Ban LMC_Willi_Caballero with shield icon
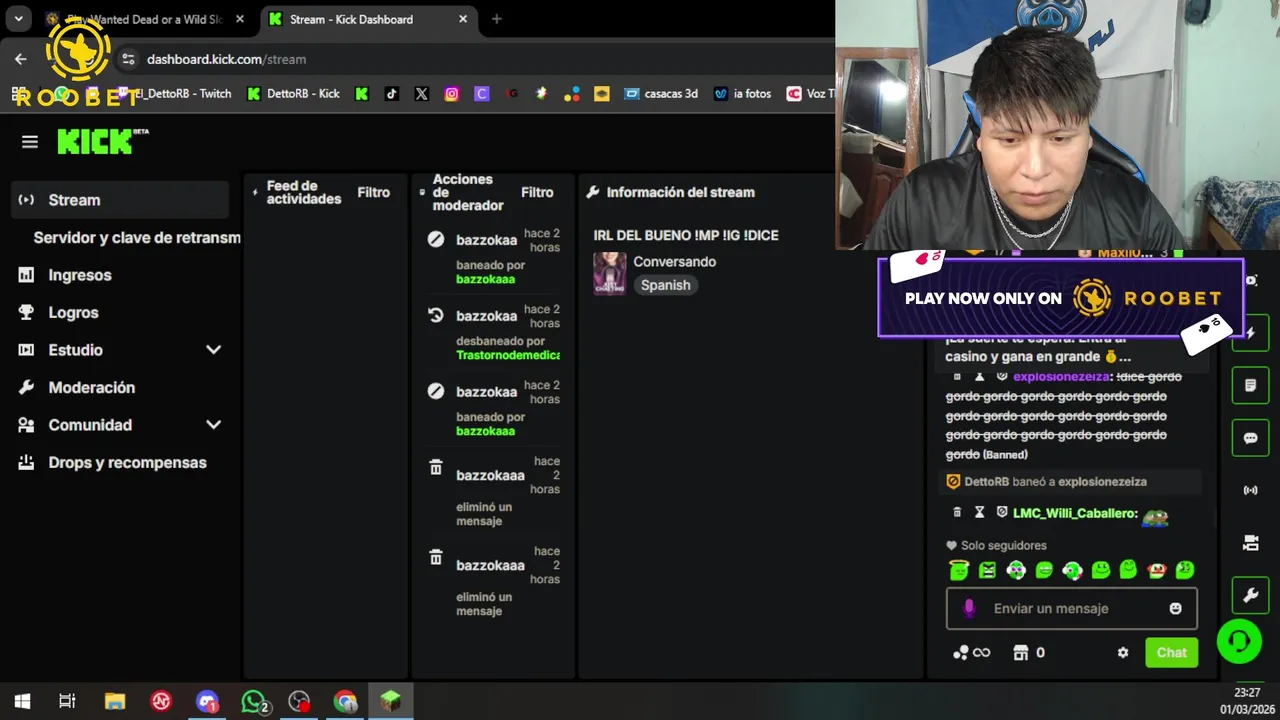Screen dimensions: 1280x720 click(x=1001, y=512)
